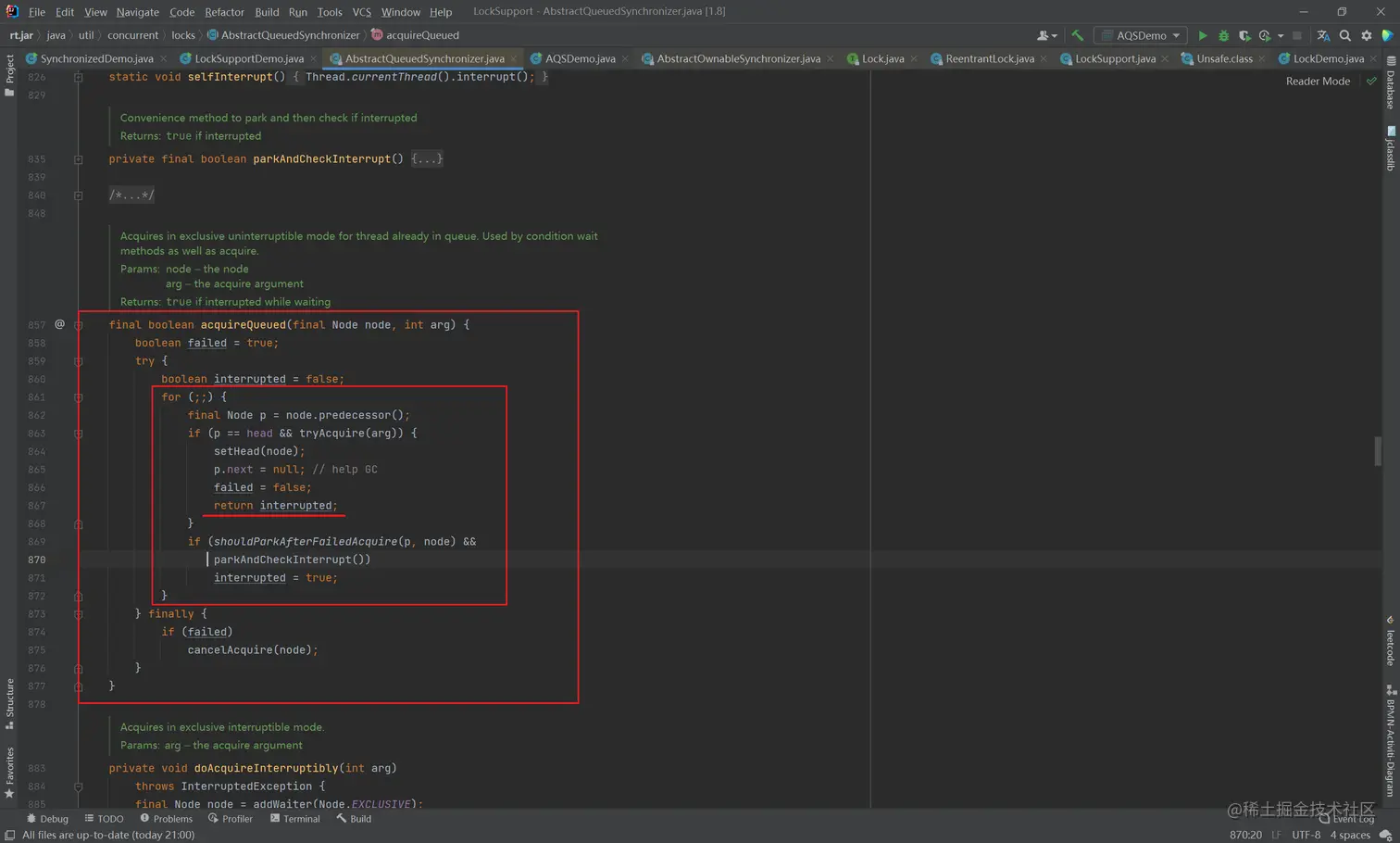Open the AQSDemo run configuration dropdown
Screen dimensions: 1400x843
[x=1141, y=35]
